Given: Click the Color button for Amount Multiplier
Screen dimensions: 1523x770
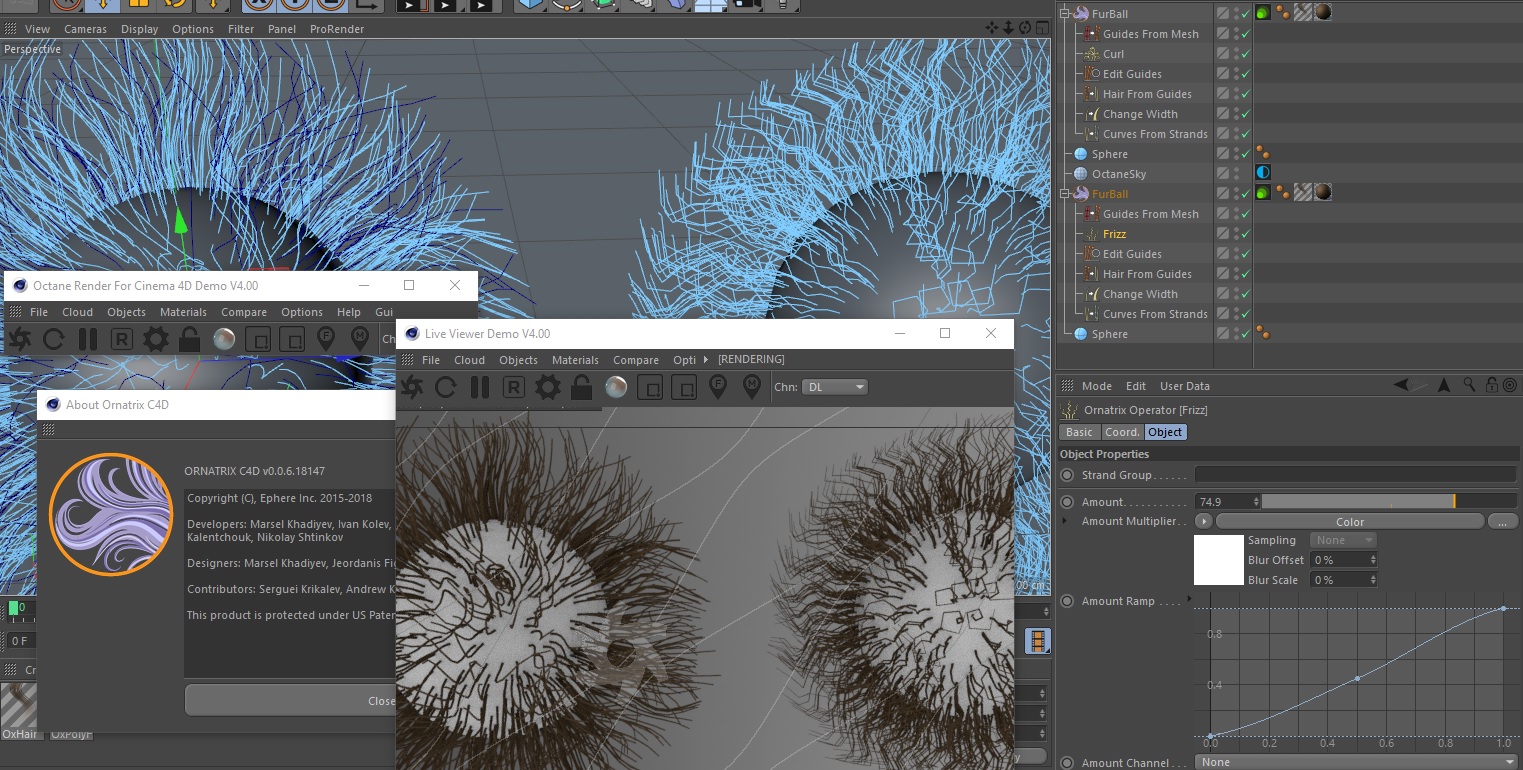Looking at the screenshot, I should click(1349, 522).
